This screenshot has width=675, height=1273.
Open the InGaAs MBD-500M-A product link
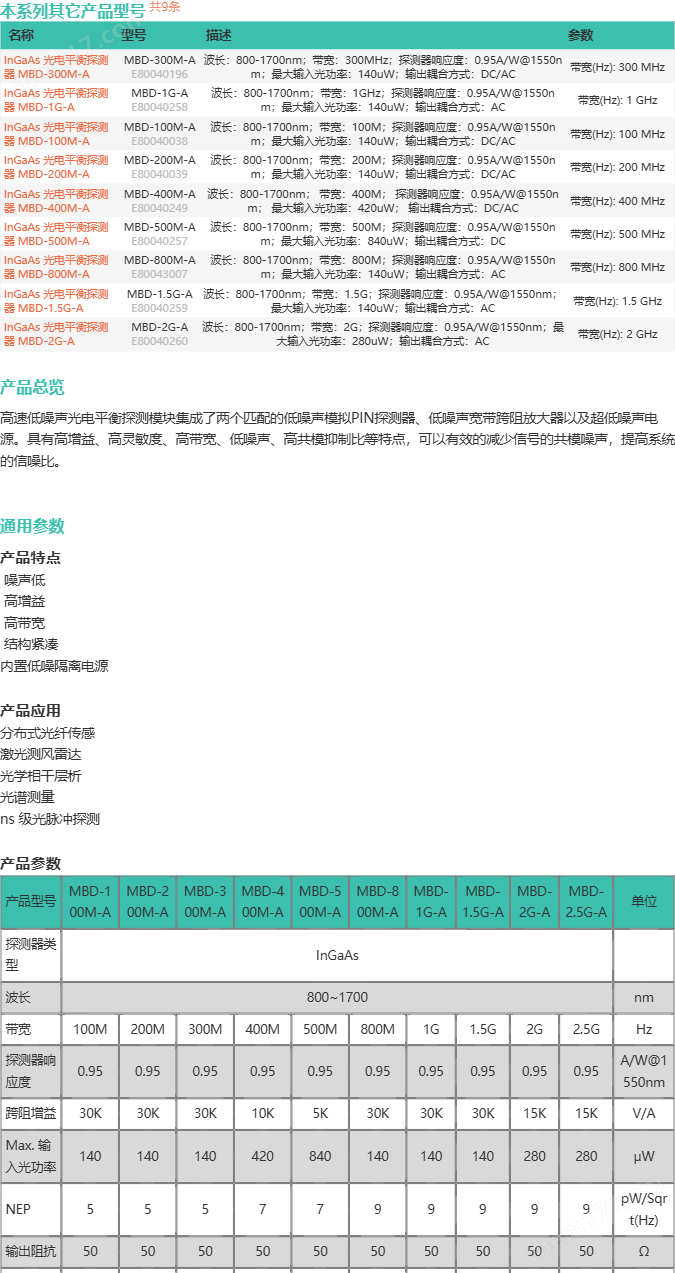coord(56,234)
